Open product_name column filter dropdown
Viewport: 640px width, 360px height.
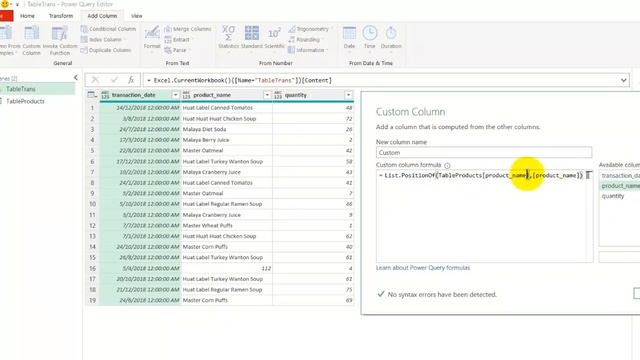pyautogui.click(x=267, y=95)
